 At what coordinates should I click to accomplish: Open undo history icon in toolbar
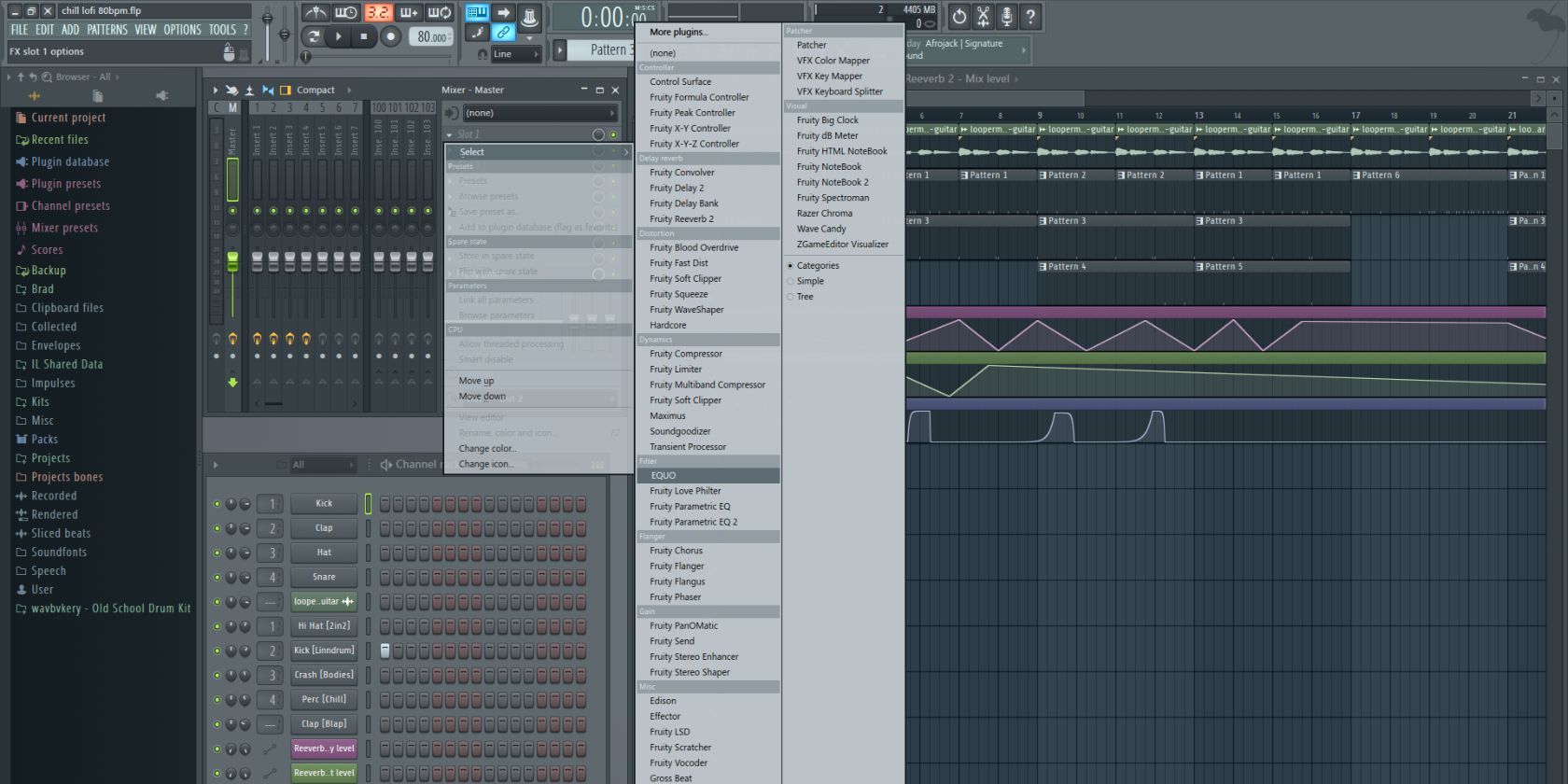[x=959, y=17]
